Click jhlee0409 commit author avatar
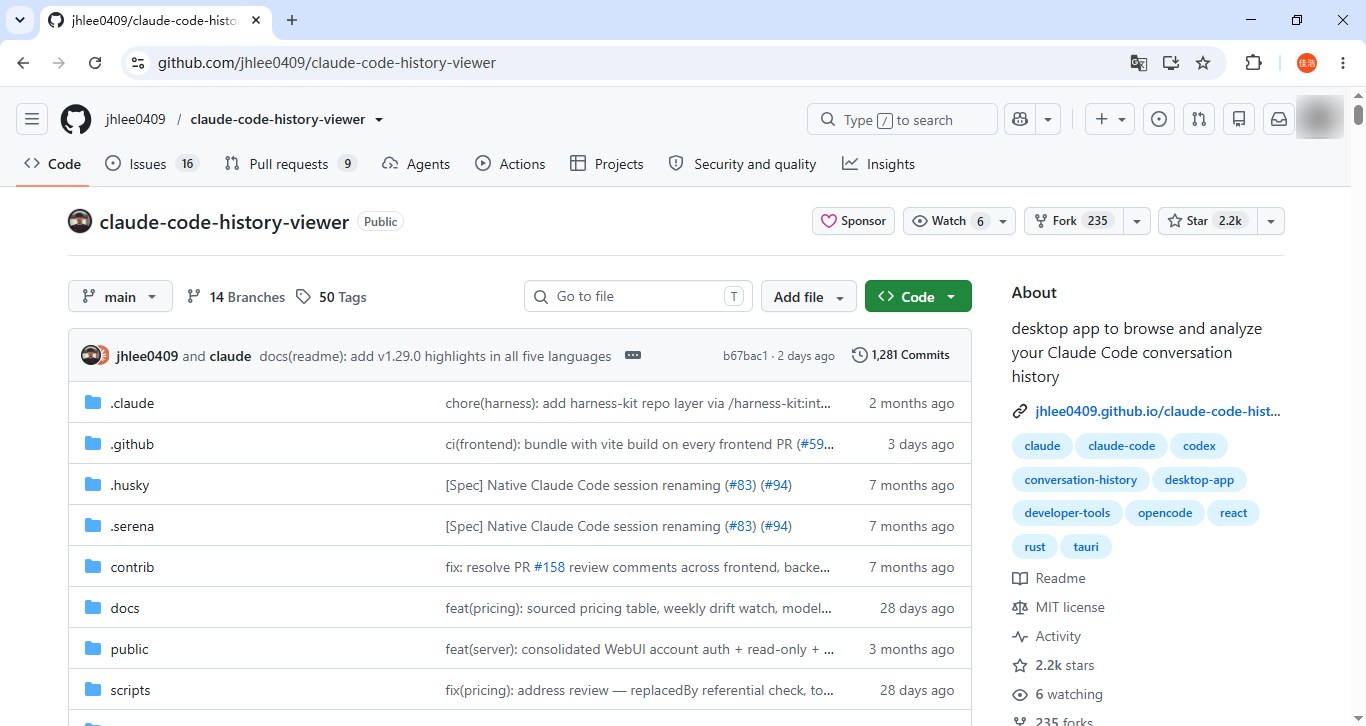The image size is (1366, 726). coord(90,355)
